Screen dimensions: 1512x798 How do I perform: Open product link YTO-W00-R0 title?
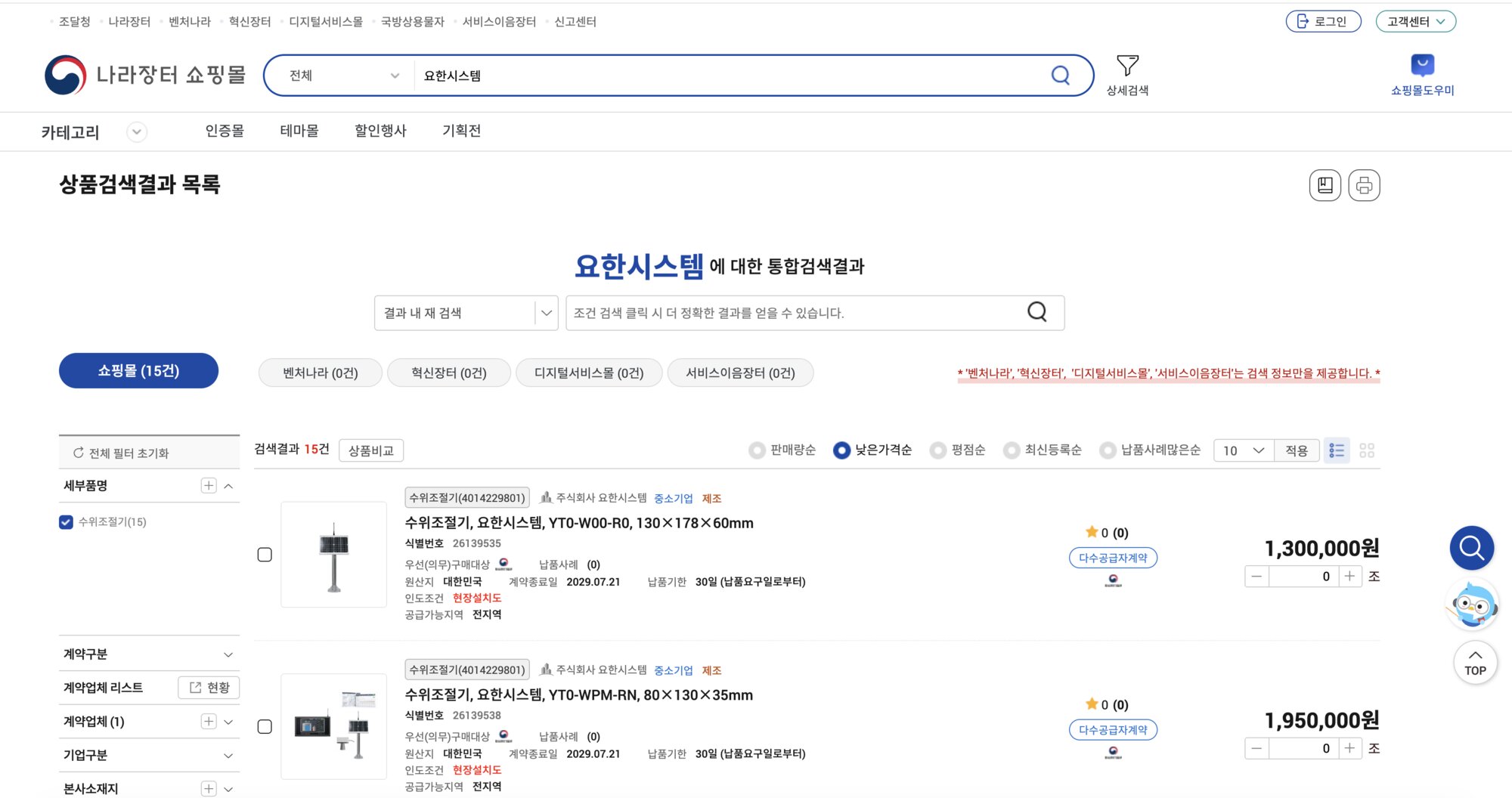pyautogui.click(x=579, y=523)
